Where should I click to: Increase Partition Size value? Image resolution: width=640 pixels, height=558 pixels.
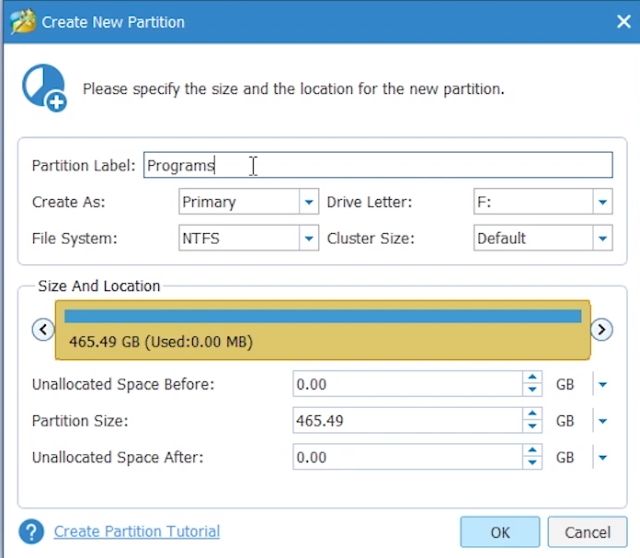[x=532, y=414]
